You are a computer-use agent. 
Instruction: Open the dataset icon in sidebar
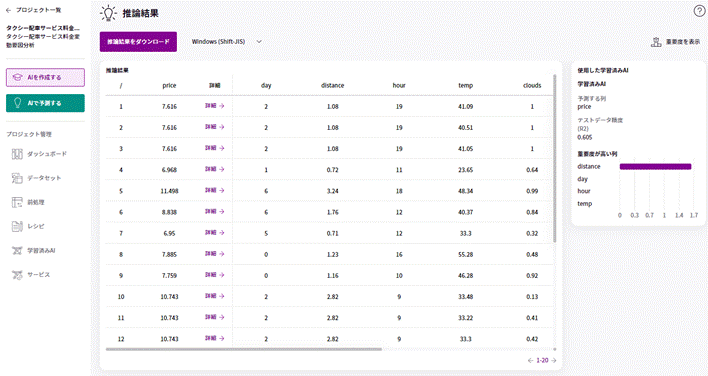(x=17, y=178)
